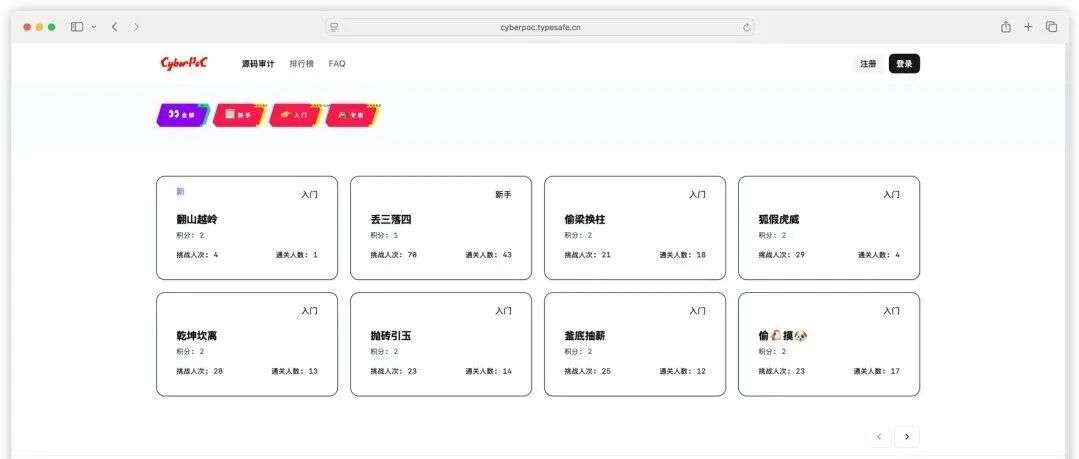The image size is (1079, 459).
Task: Click 通关人数: 14 on 抛砖引玉 card
Action: coord(489,372)
